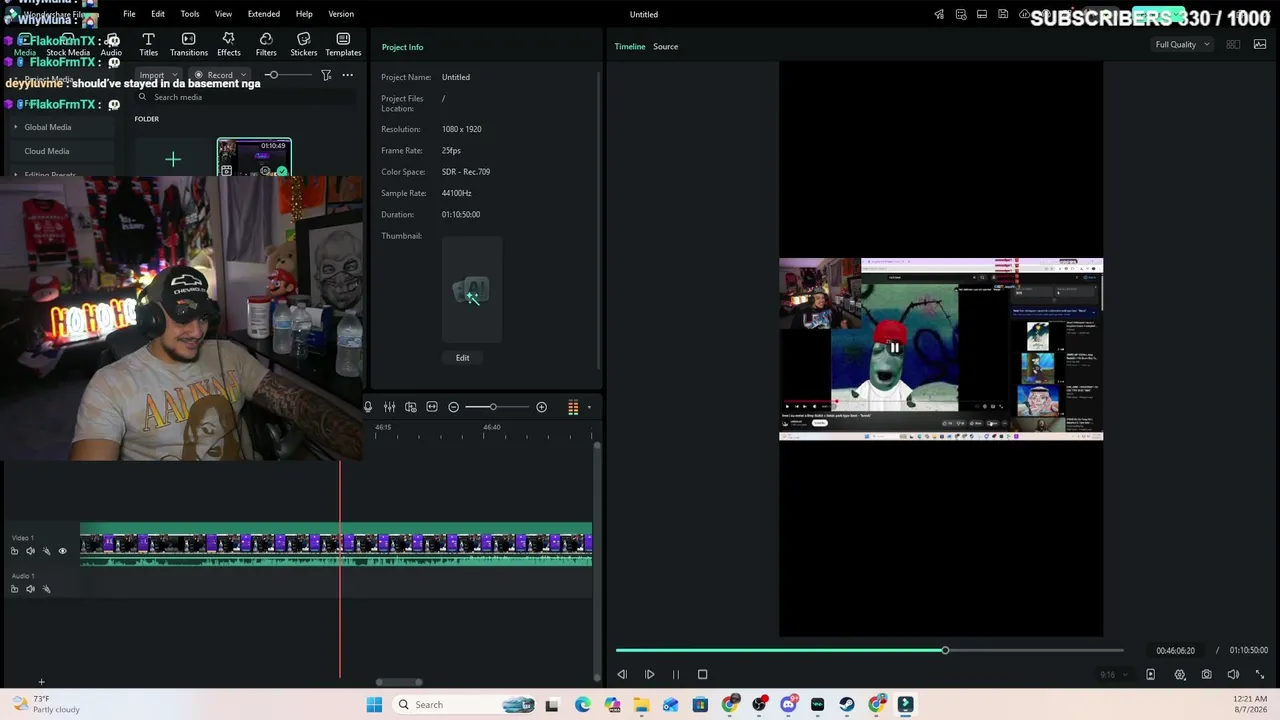Click the audio meter icon above timeline
The width and height of the screenshot is (1280, 720).
coord(573,407)
